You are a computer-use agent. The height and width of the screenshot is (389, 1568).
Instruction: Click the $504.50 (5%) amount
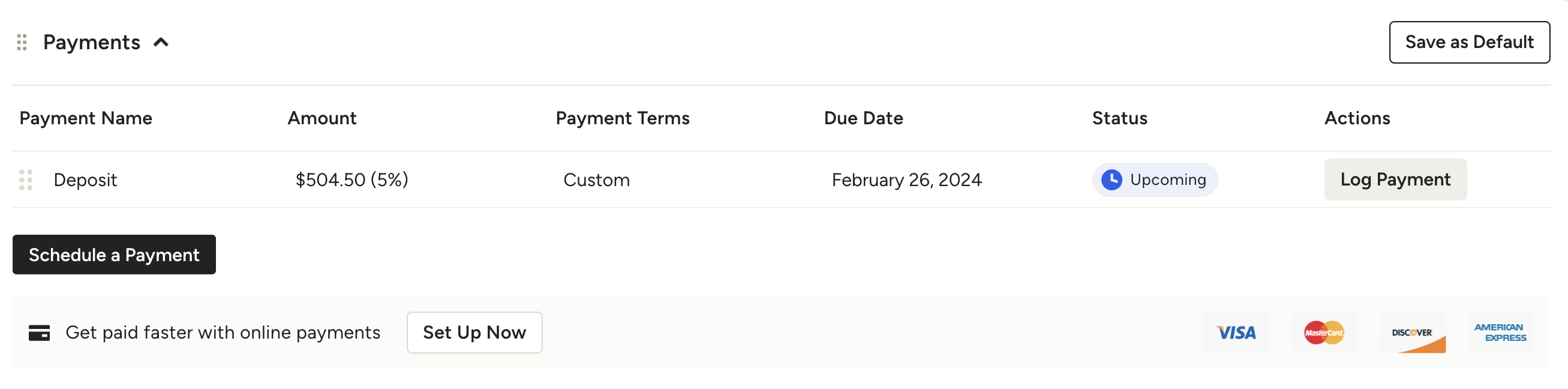point(352,180)
